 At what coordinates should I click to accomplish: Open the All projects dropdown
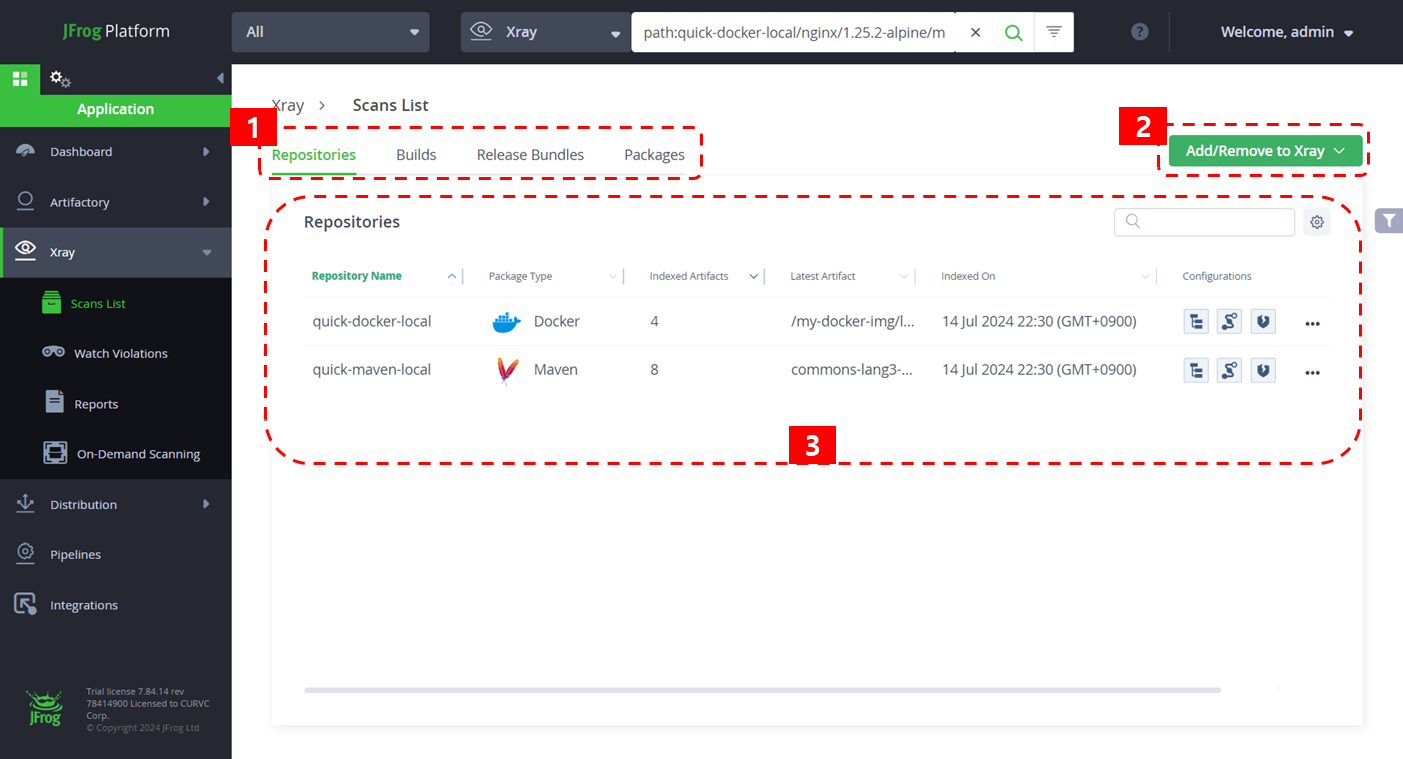pyautogui.click(x=331, y=32)
